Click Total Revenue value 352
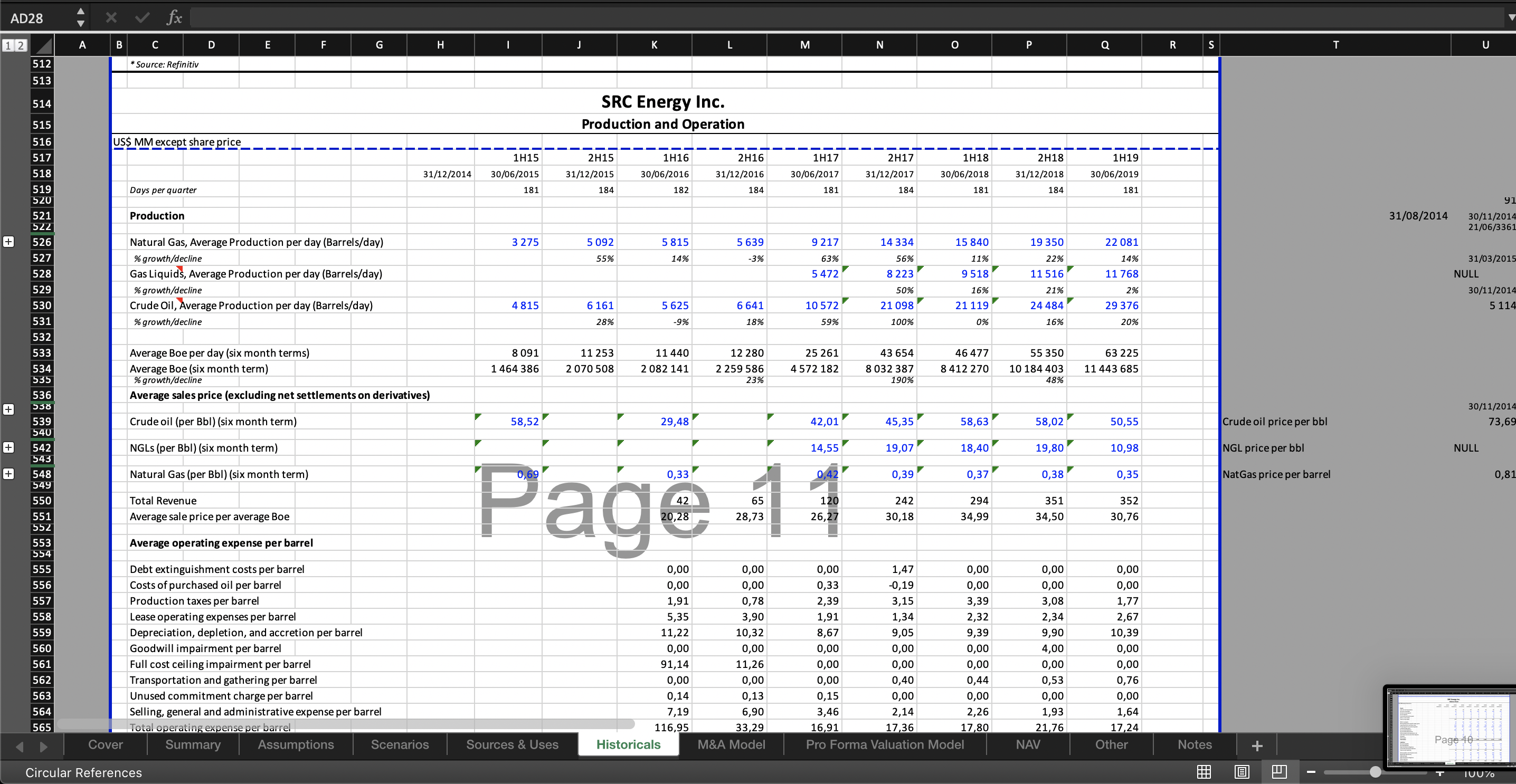 tap(1129, 501)
